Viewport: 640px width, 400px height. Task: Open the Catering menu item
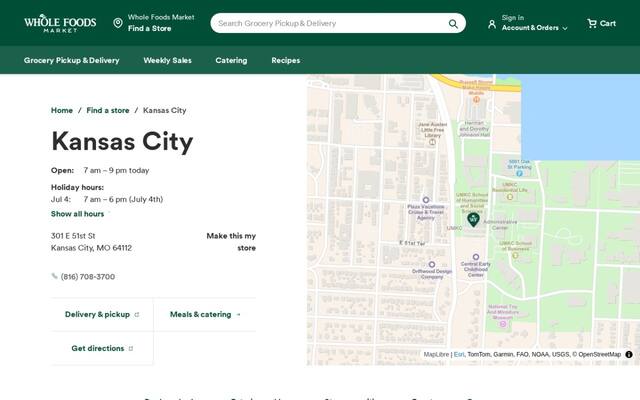click(x=231, y=60)
